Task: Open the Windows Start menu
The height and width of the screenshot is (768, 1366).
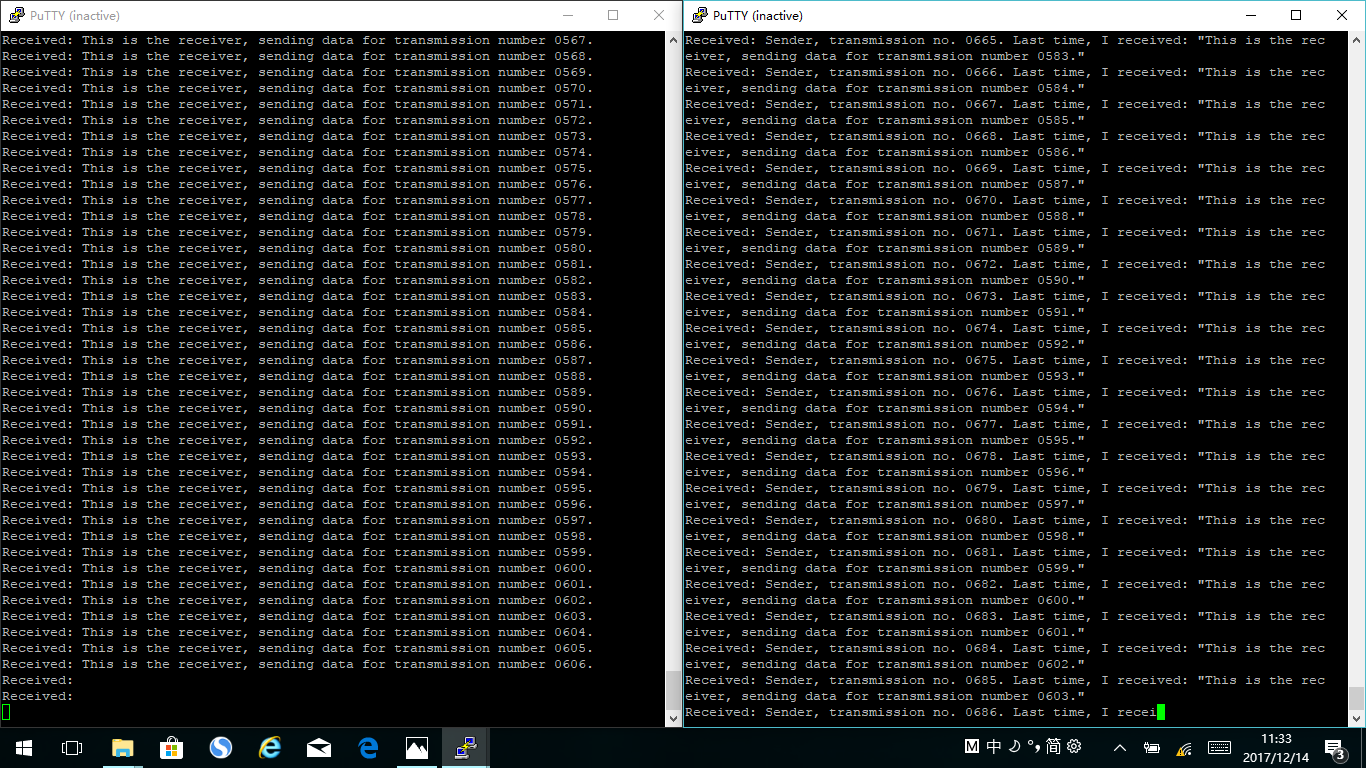Action: point(23,747)
